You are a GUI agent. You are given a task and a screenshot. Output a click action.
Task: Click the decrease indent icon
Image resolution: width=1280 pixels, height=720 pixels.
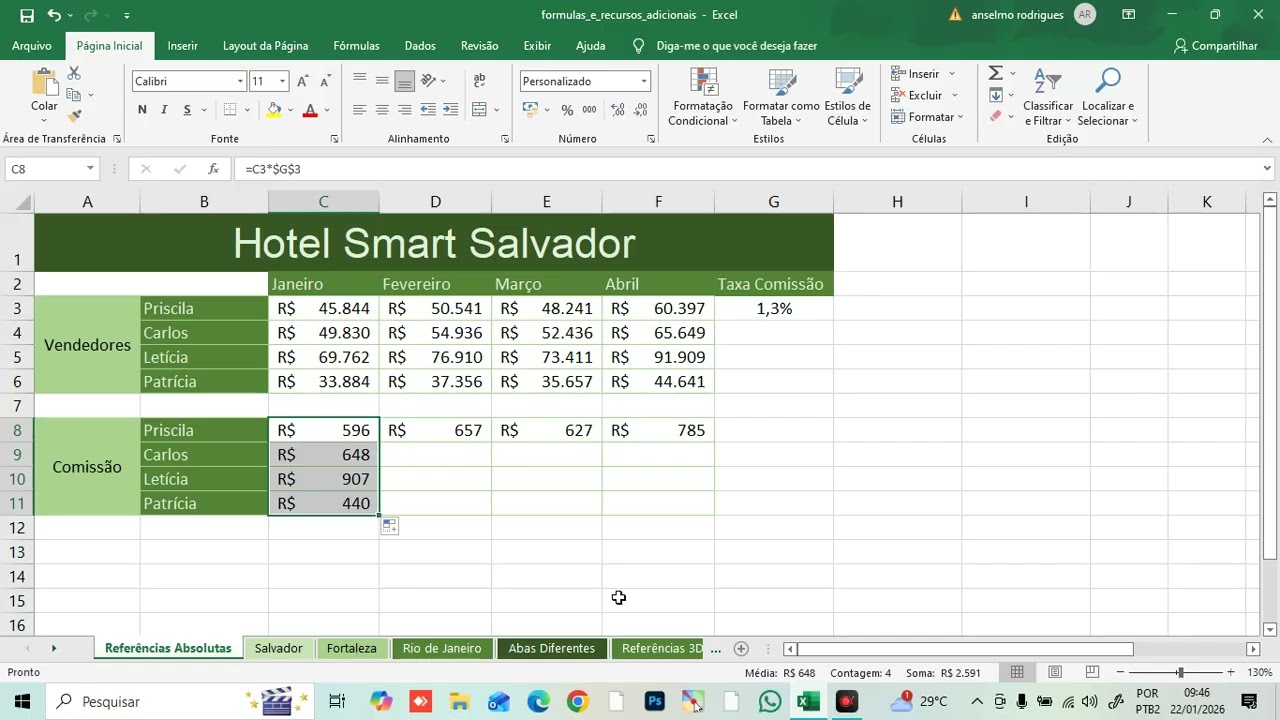tap(428, 110)
